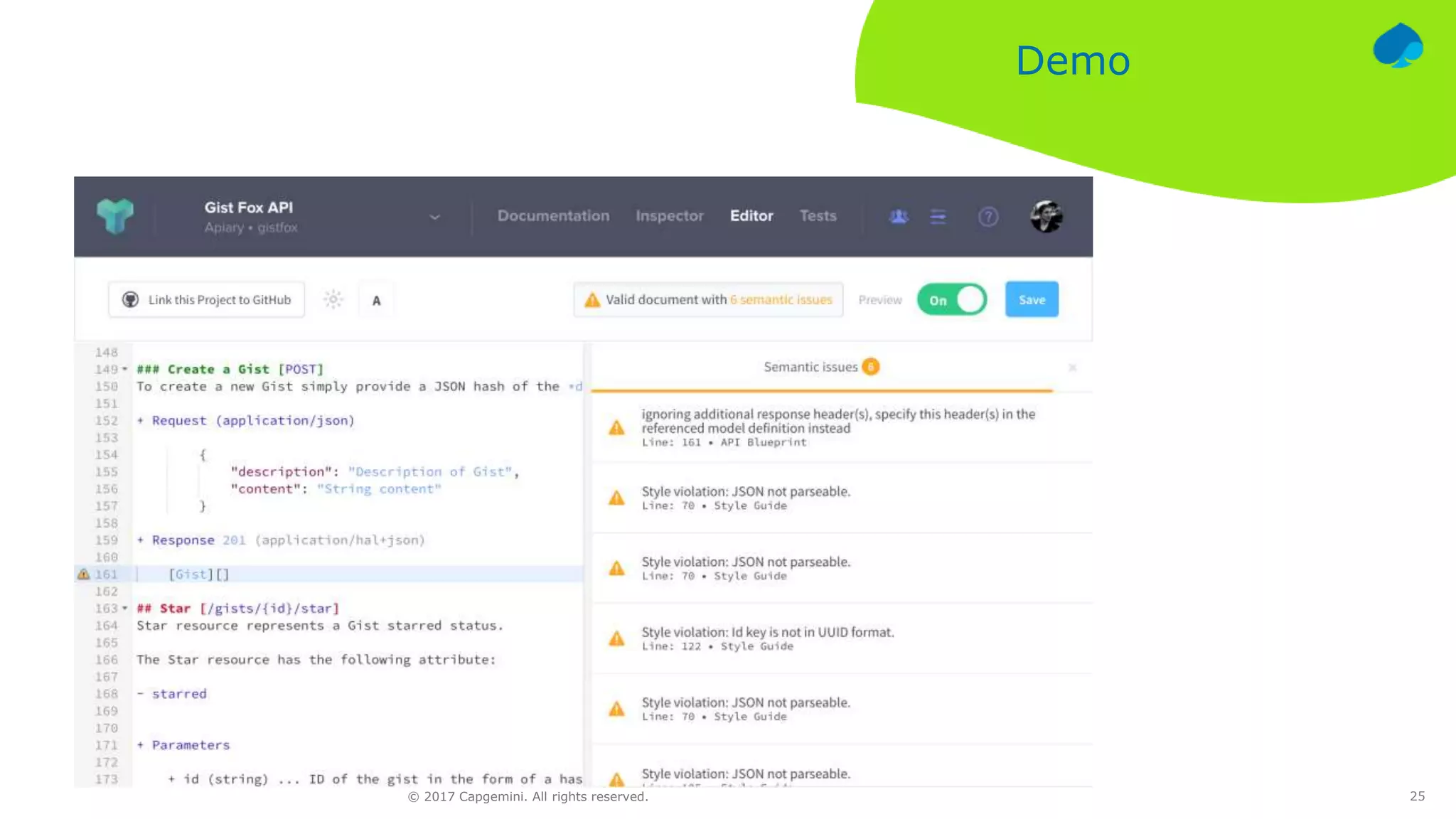Viewport: 1456px width, 819px height.
Task: Open the user avatar profile
Action: coord(1046,216)
